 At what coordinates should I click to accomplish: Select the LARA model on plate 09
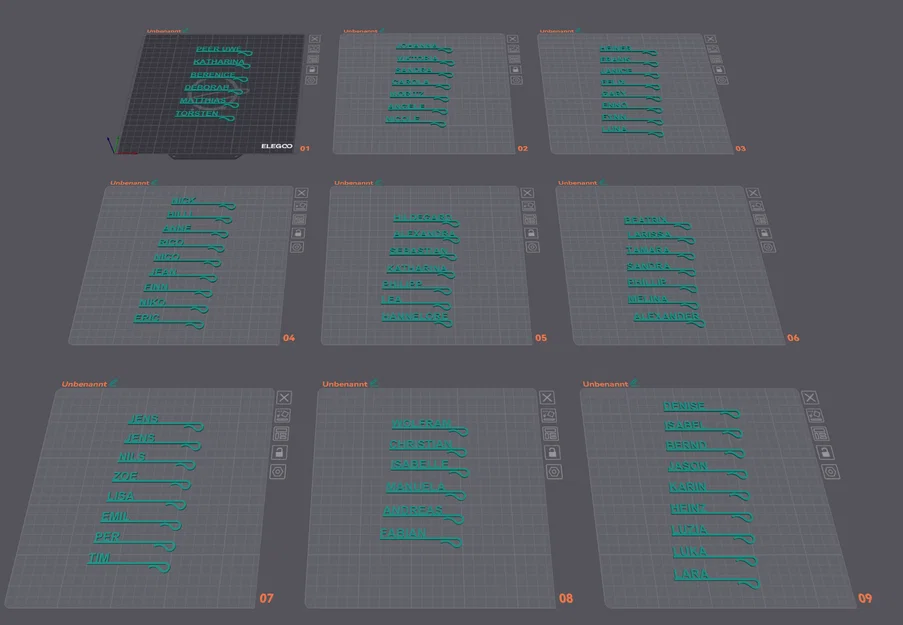click(717, 578)
